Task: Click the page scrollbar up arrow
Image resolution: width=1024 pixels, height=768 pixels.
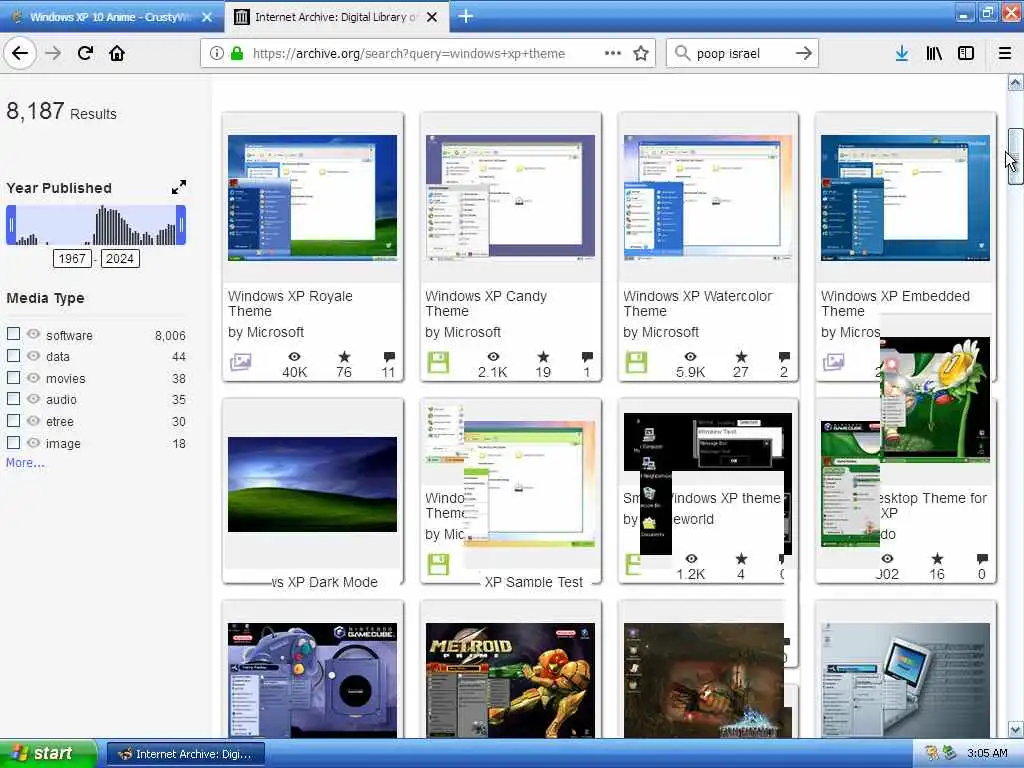Action: 1015,82
